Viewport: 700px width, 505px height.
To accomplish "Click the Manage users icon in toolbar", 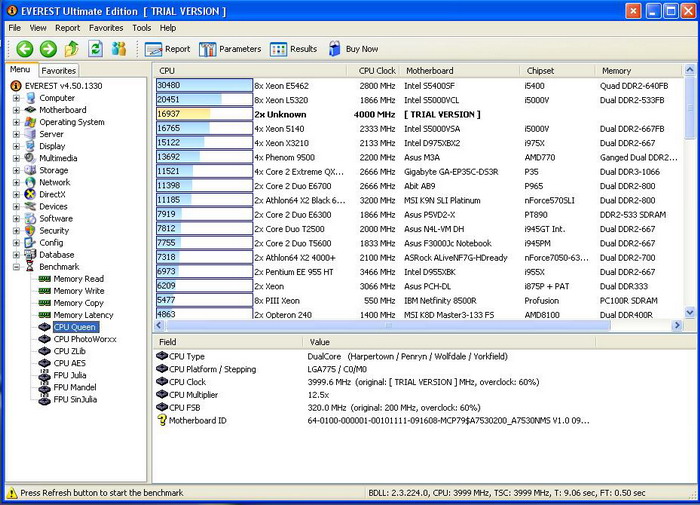I will pyautogui.click(x=119, y=49).
